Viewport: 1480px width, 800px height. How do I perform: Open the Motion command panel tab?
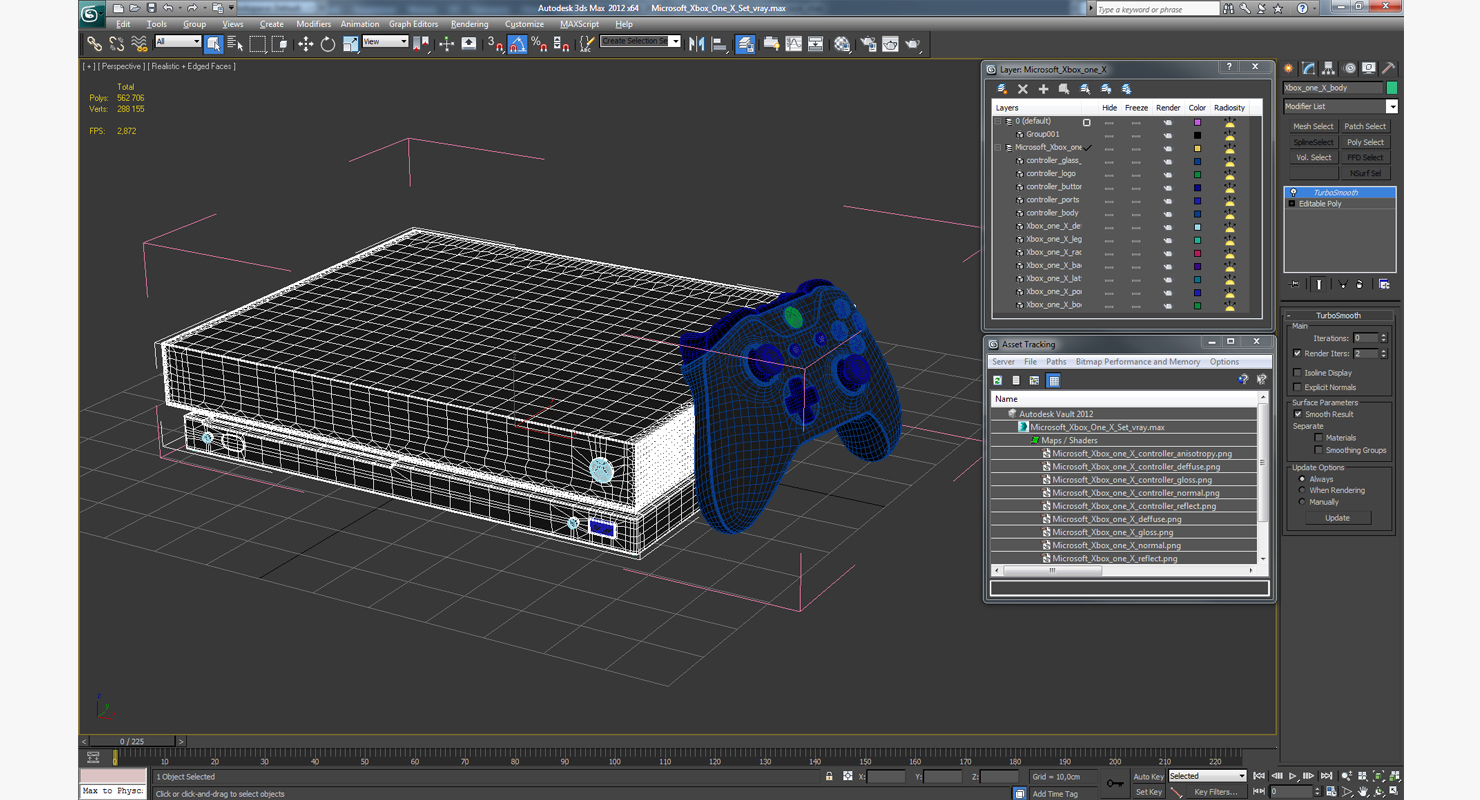point(1349,69)
